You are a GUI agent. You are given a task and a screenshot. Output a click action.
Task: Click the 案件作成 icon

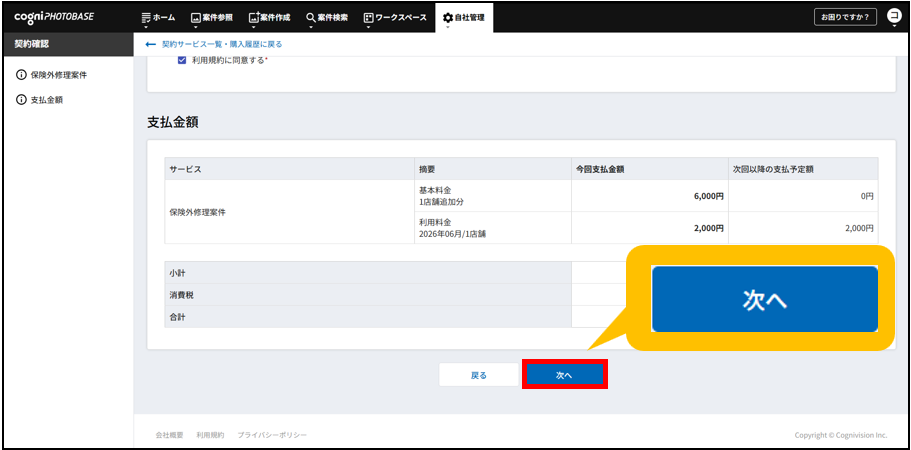(253, 18)
